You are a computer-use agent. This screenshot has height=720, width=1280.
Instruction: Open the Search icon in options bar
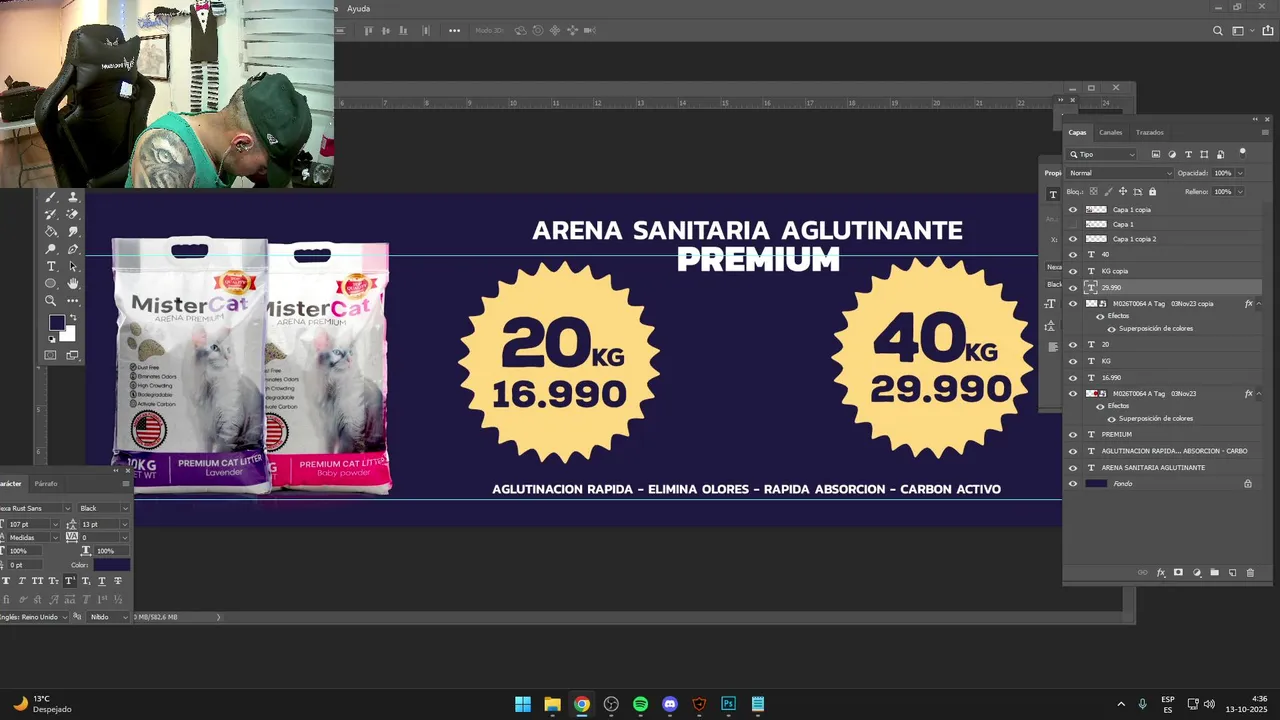tap(1218, 31)
